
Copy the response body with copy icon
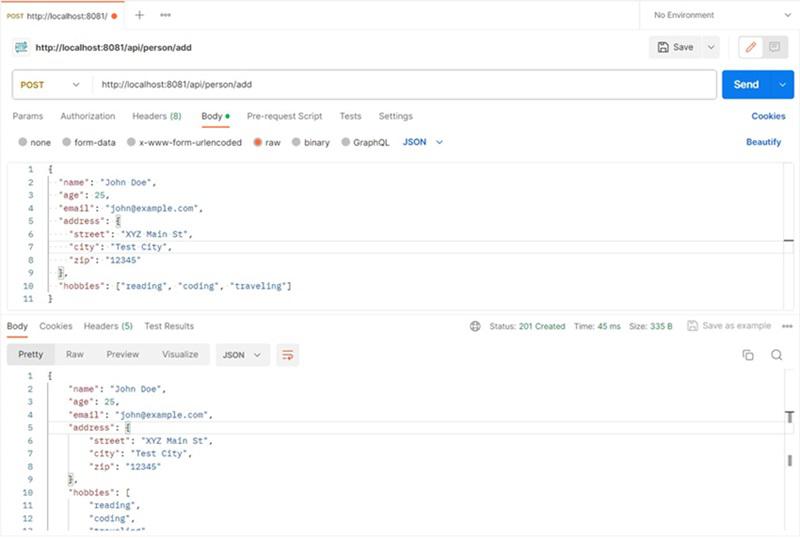(x=748, y=355)
